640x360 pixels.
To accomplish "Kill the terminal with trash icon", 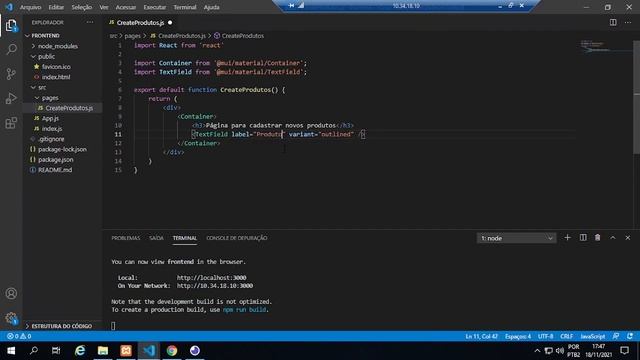I will tap(598, 238).
